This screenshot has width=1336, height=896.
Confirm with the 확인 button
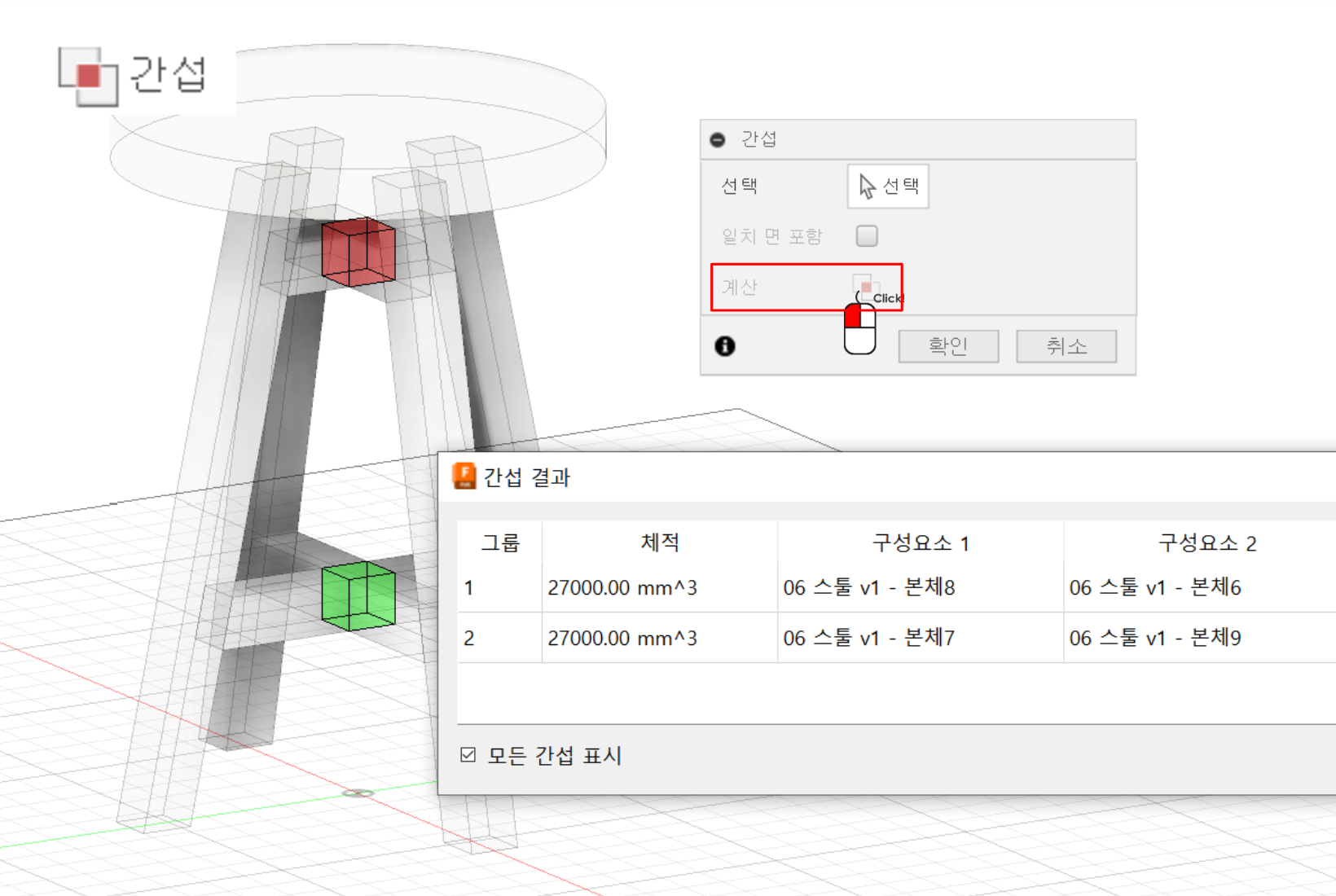(948, 346)
